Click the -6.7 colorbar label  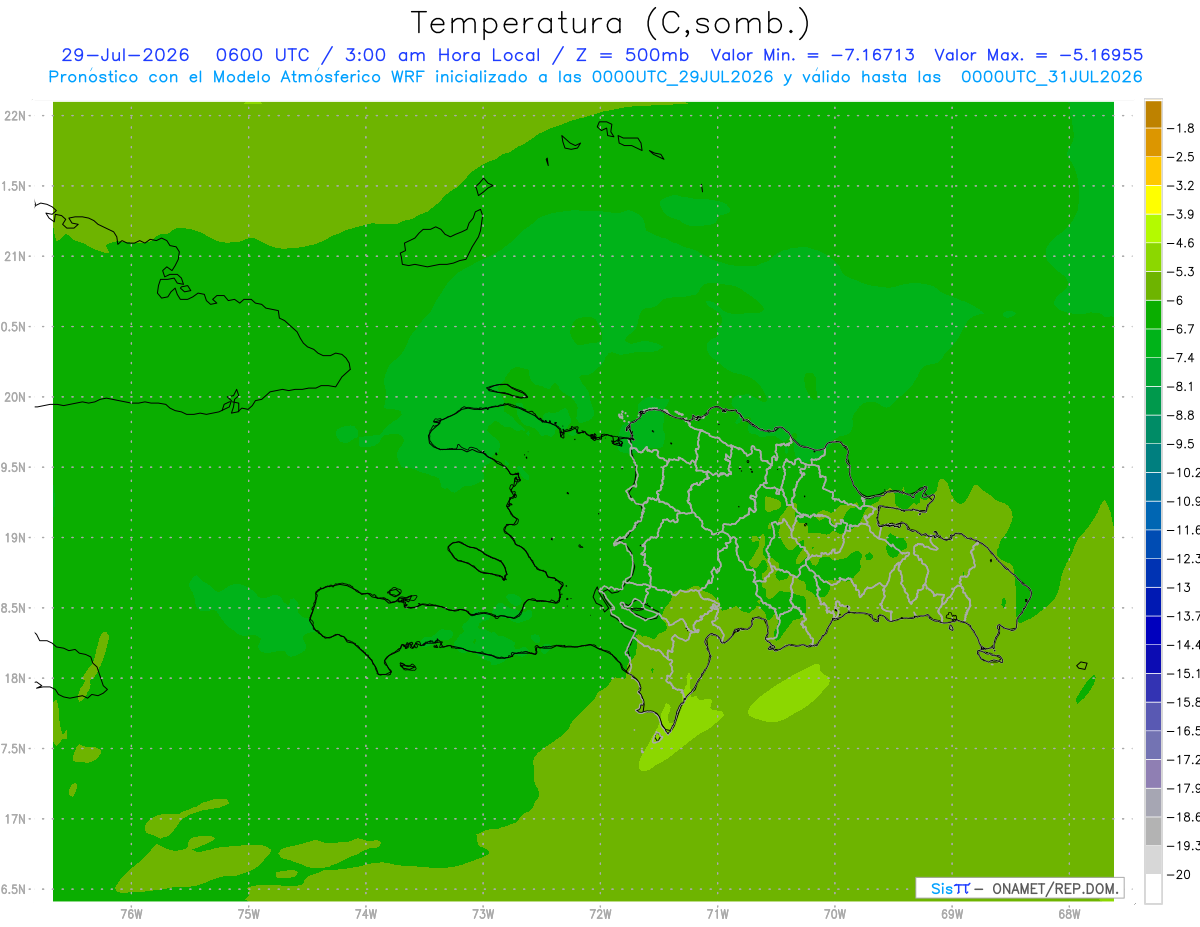(x=1181, y=329)
